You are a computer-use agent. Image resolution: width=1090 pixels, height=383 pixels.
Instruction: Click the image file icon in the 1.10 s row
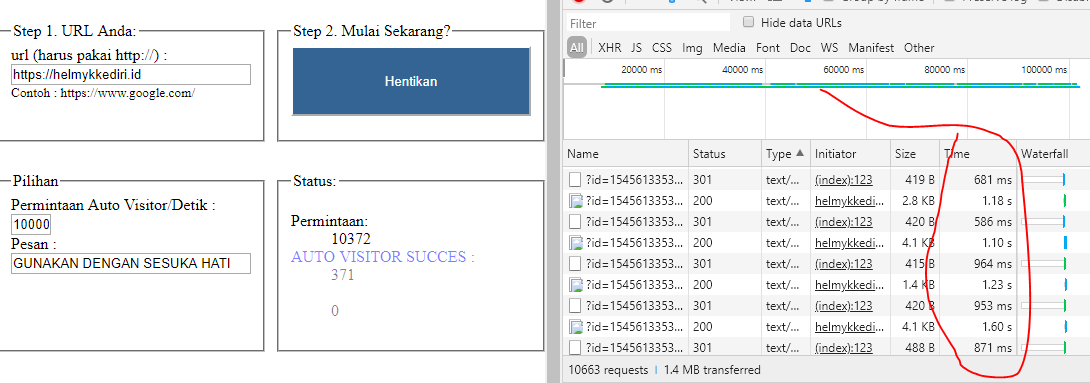click(576, 243)
